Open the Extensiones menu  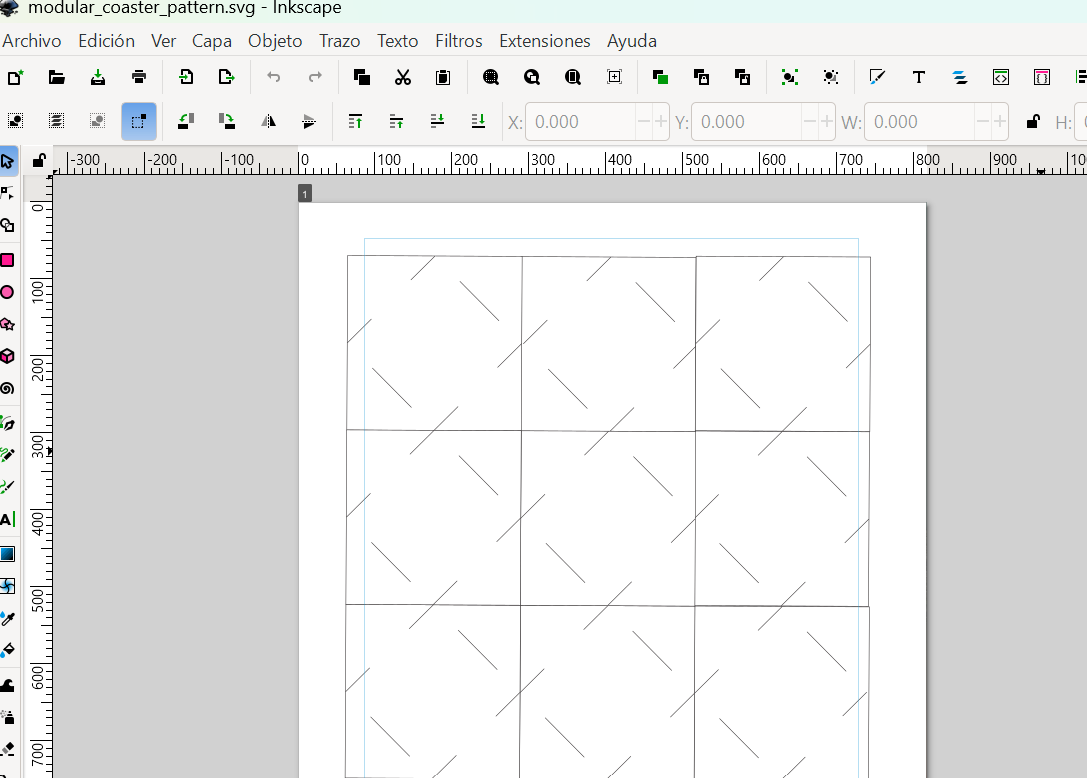click(x=545, y=41)
